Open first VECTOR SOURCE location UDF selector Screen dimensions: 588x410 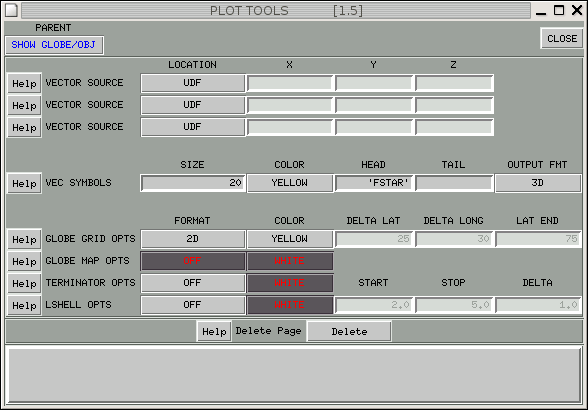pyautogui.click(x=193, y=83)
